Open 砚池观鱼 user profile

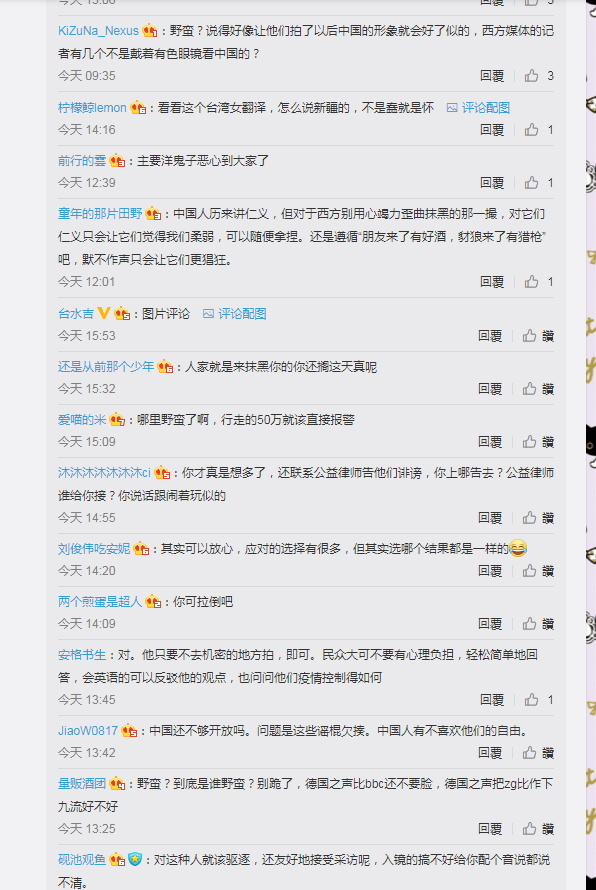coord(82,859)
